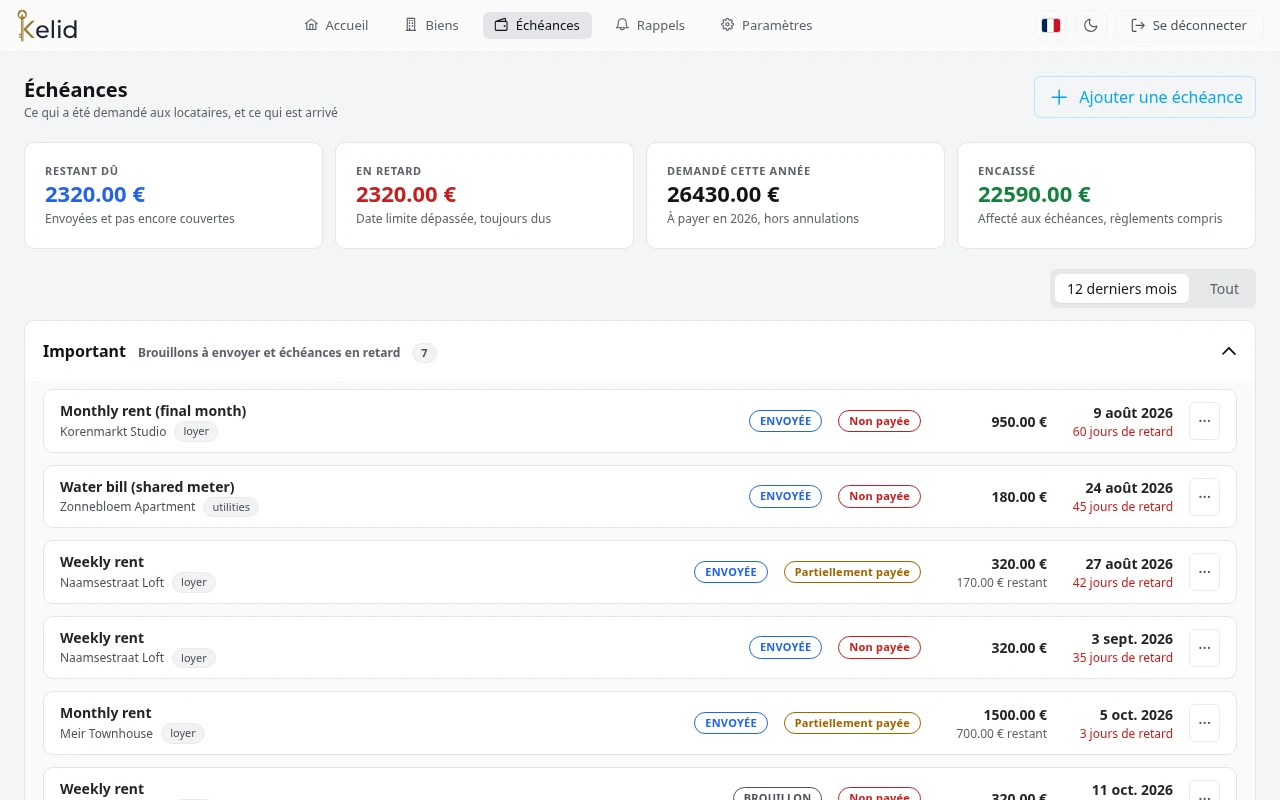Screen dimensions: 1280x800
Task: Toggle dark mode moon icon
Action: coord(1091,25)
